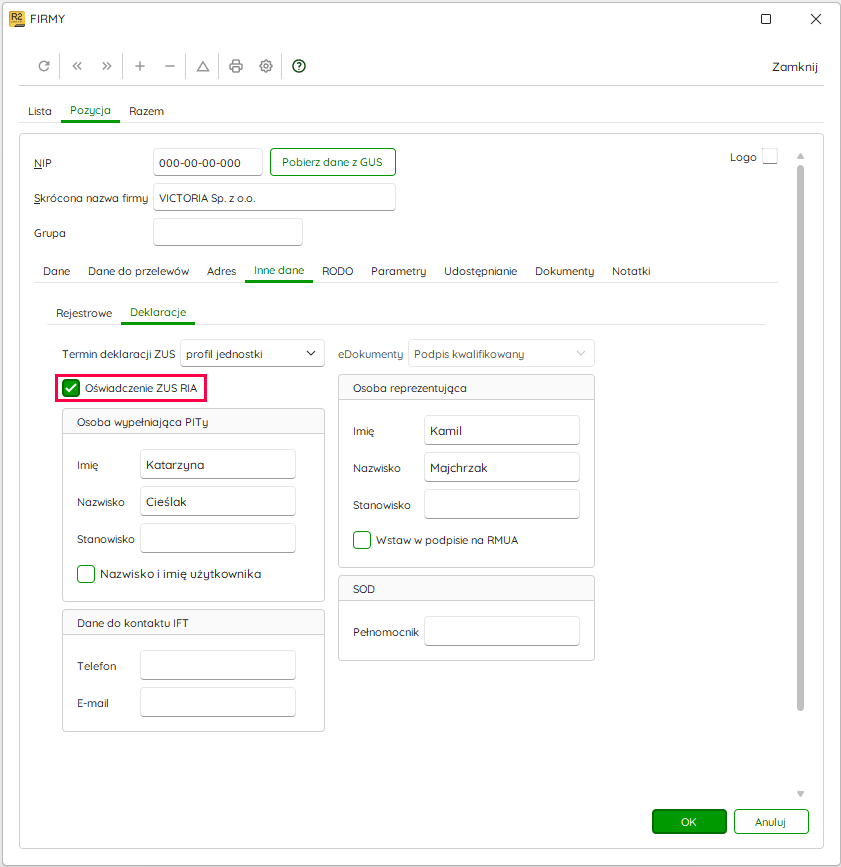
Task: Click the Pełnomocnik field in SOD
Action: click(502, 631)
